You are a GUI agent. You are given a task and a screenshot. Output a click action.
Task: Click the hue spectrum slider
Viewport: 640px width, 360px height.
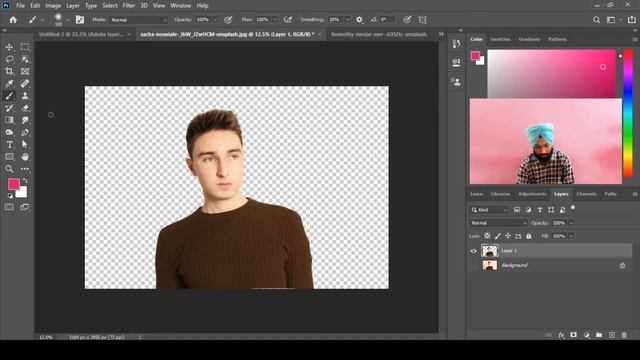tap(628, 113)
